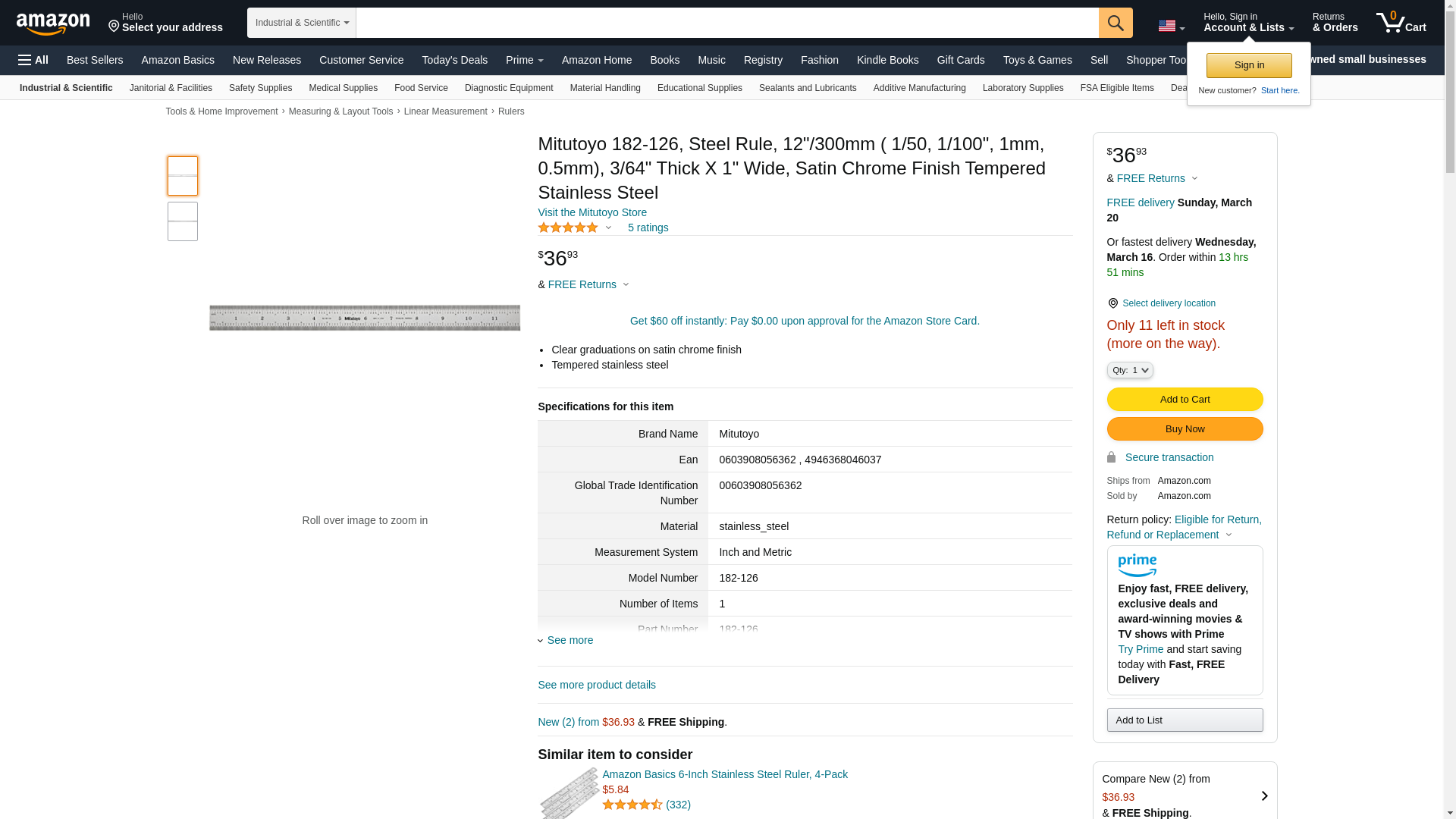The width and height of the screenshot is (1456, 819).
Task: Open the Qty quantity dropdown
Action: 1130,370
